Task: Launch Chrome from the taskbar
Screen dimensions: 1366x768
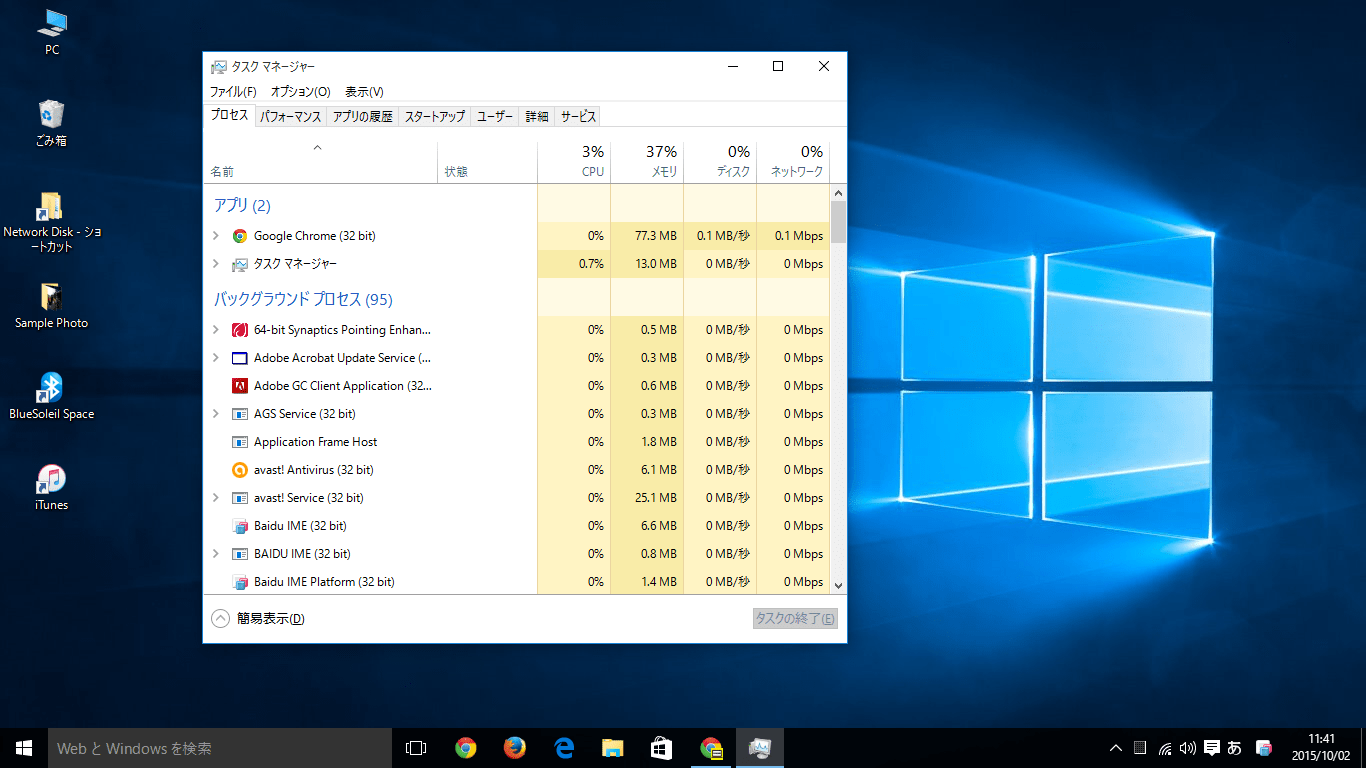Action: point(465,748)
